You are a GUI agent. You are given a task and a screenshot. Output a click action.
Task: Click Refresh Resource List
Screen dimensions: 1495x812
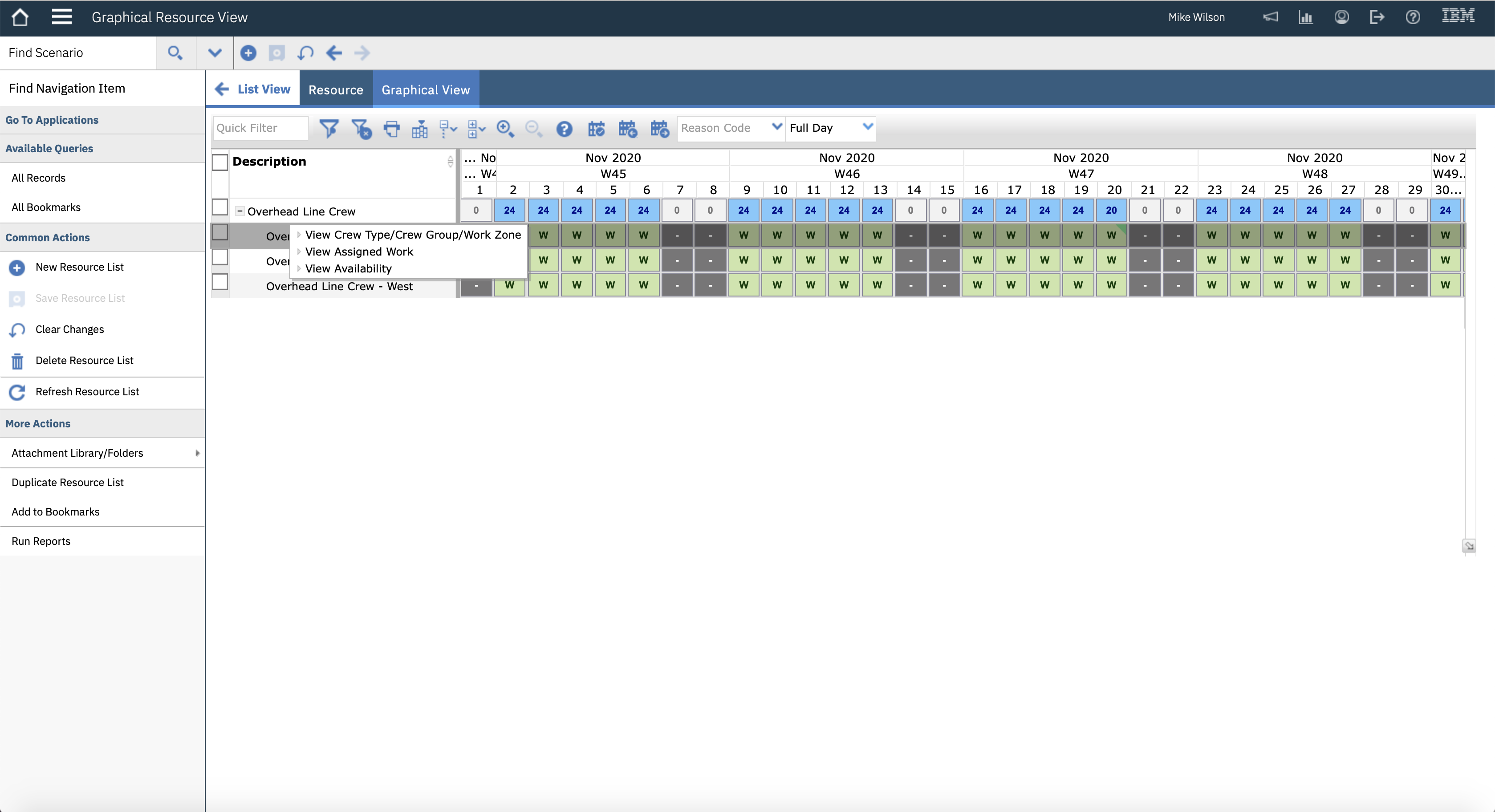86,391
